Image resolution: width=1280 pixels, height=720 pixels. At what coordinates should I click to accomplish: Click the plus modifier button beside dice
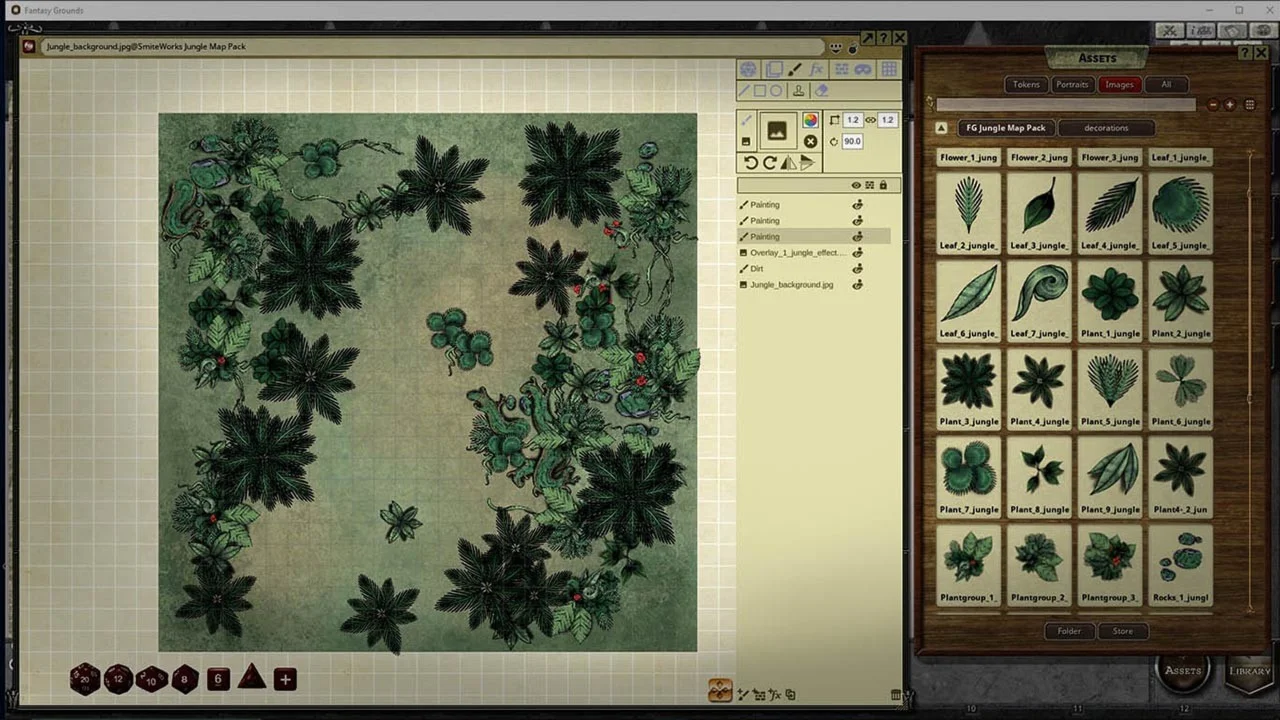coord(285,680)
